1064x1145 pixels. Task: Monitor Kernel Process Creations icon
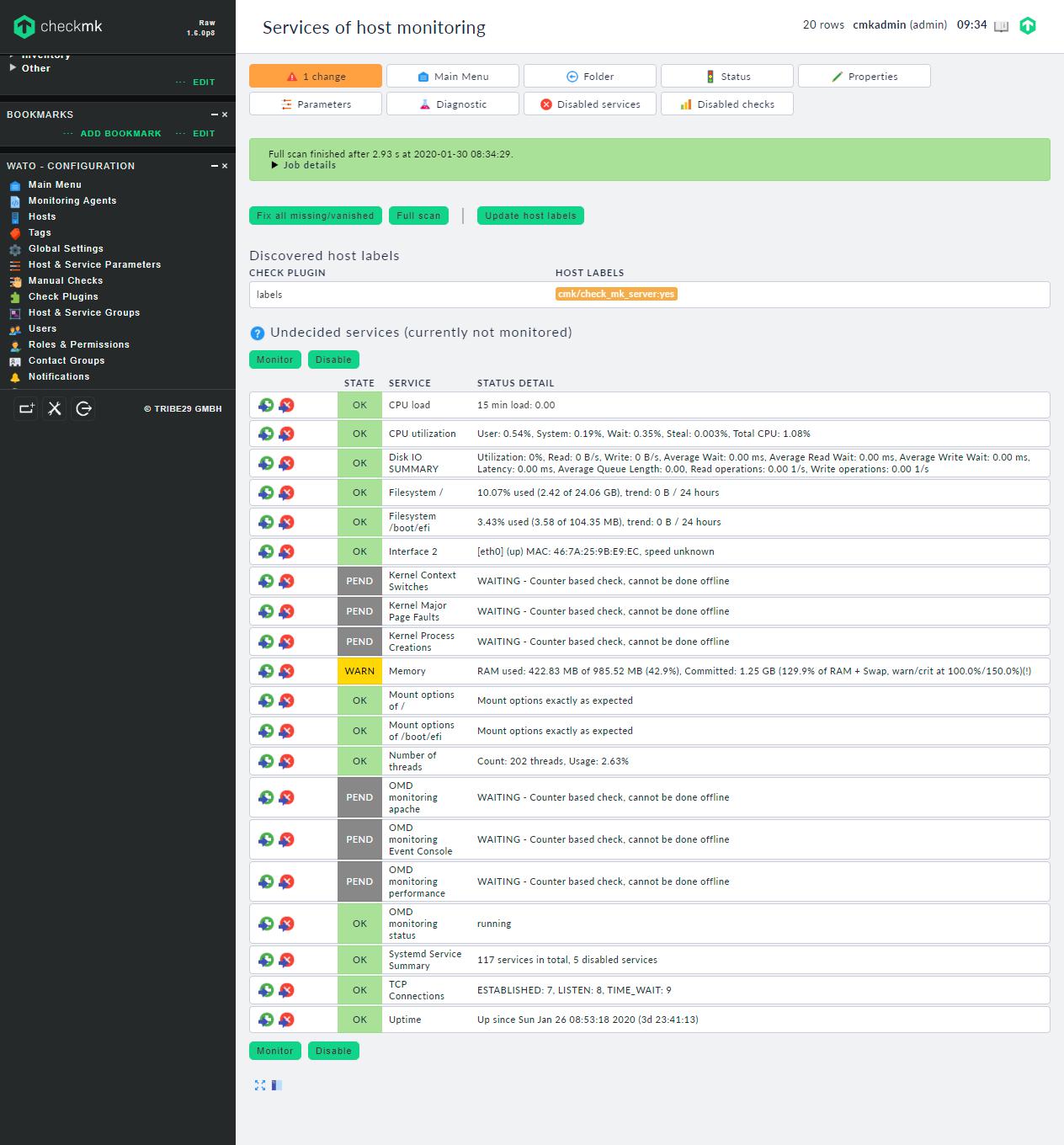[266, 642]
